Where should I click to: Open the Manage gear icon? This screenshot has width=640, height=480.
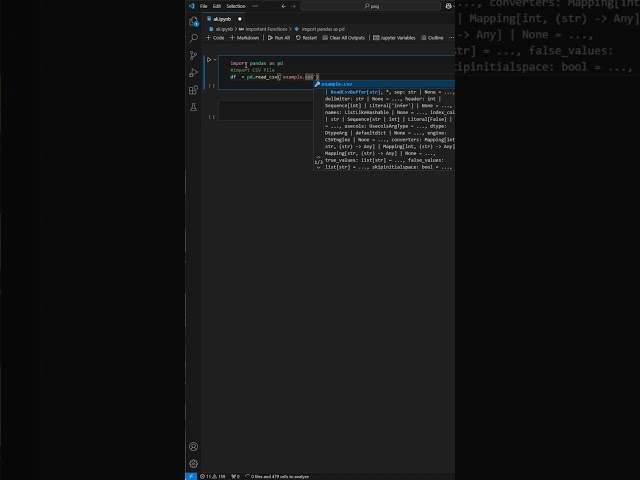[x=193, y=464]
